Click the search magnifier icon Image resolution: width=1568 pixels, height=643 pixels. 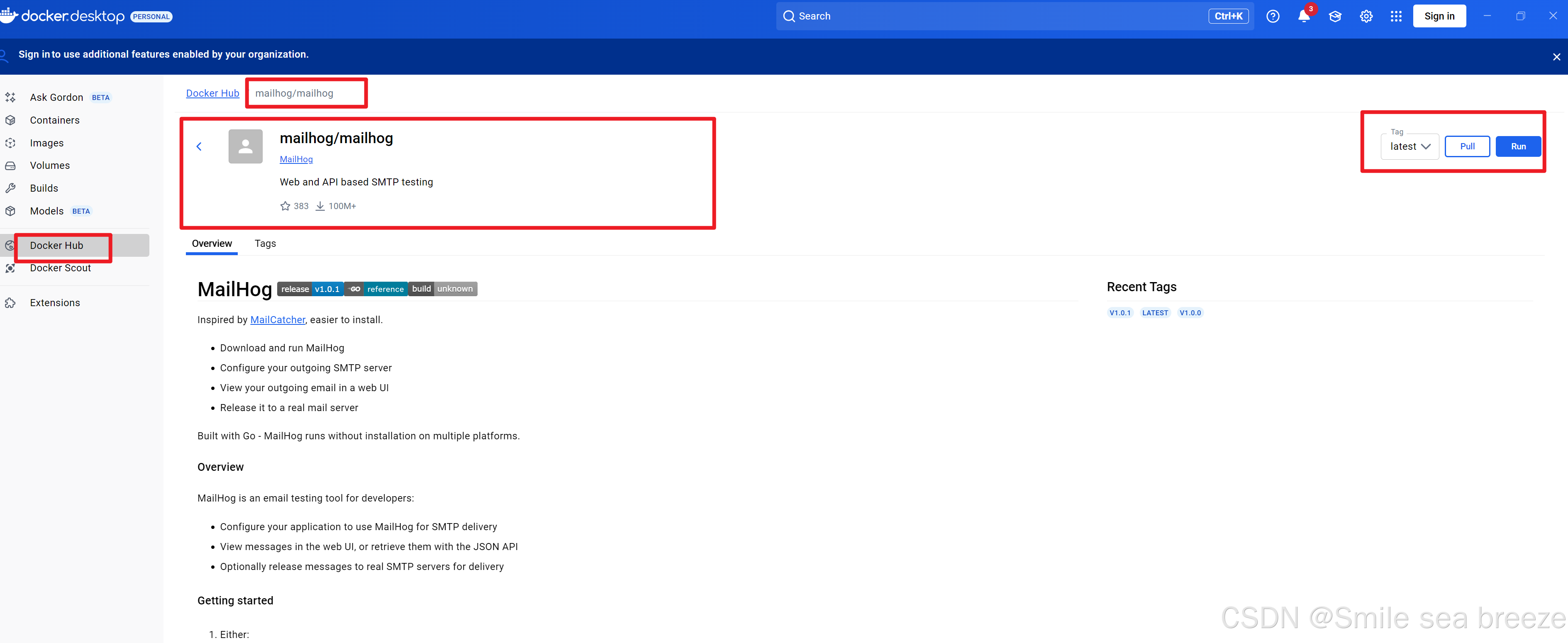789,17
